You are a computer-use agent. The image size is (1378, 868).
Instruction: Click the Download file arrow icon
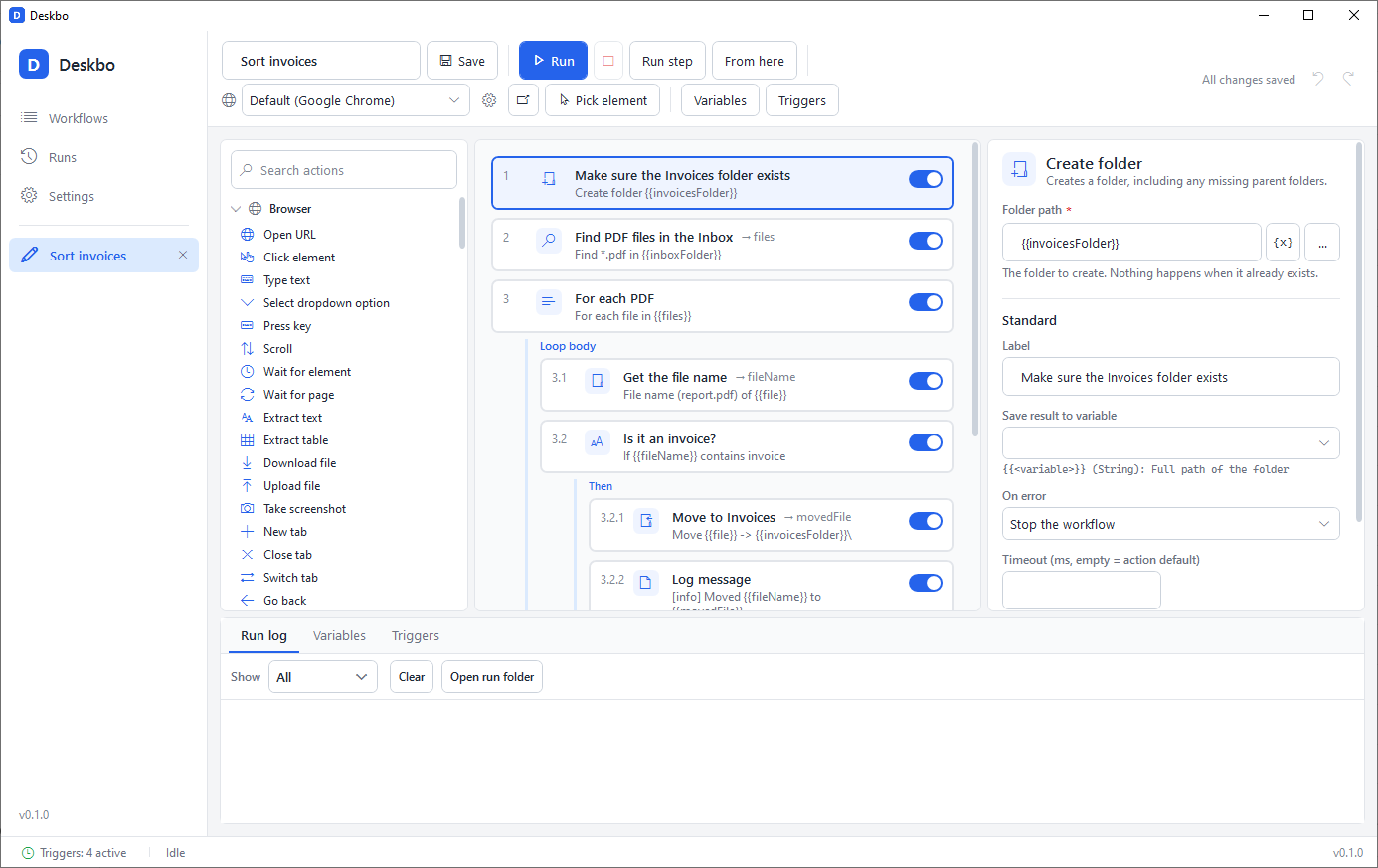(x=248, y=463)
